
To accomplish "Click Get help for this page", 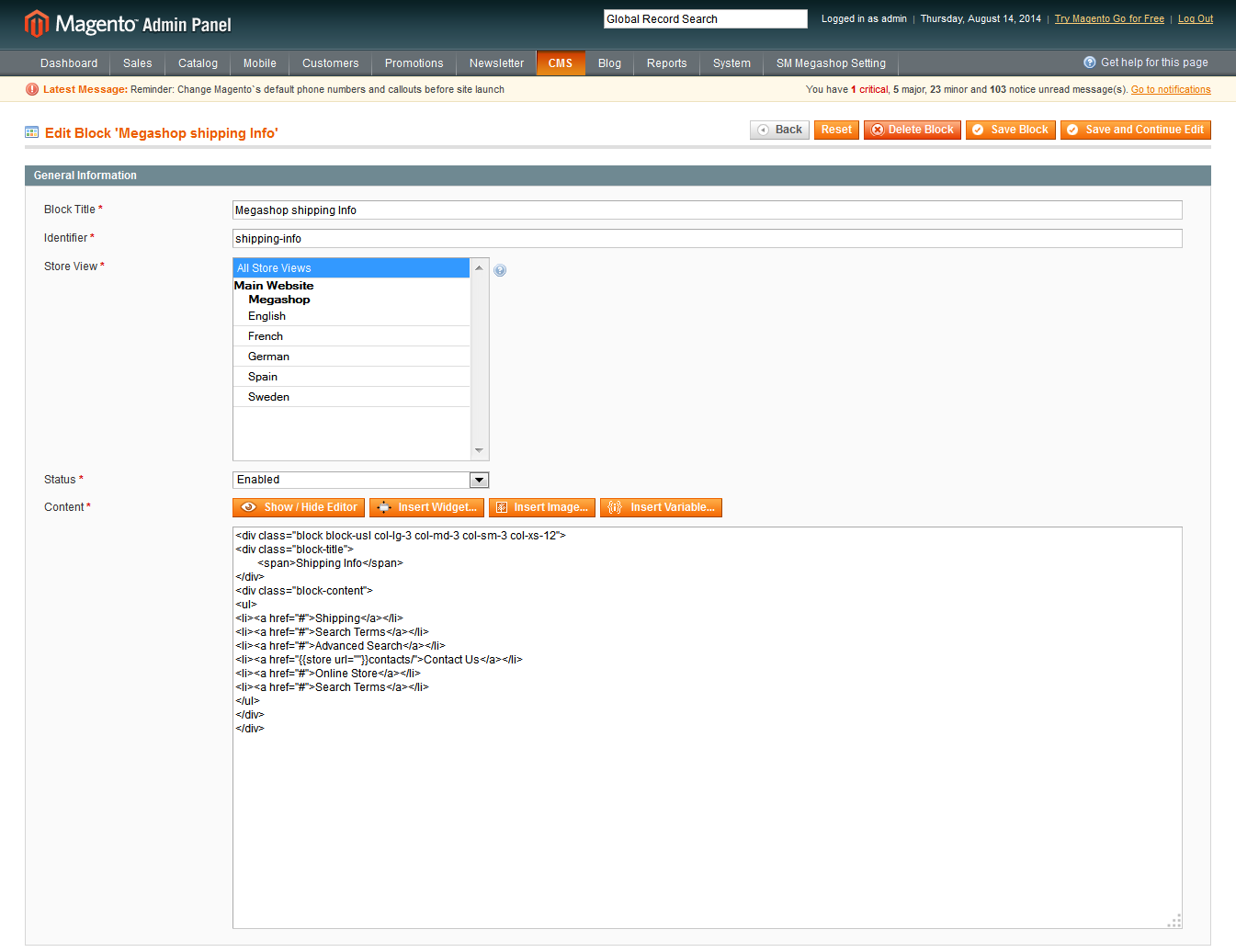I will point(1154,62).
